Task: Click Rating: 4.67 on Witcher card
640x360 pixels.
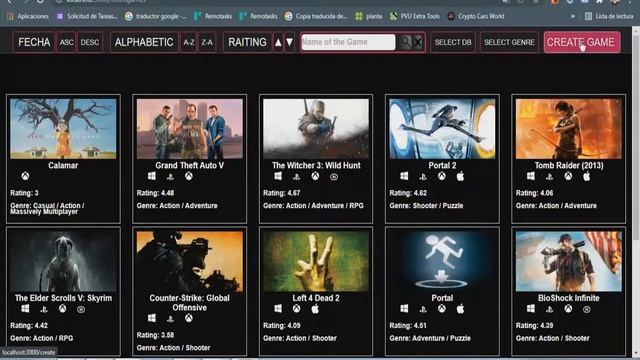Action: click(282, 193)
